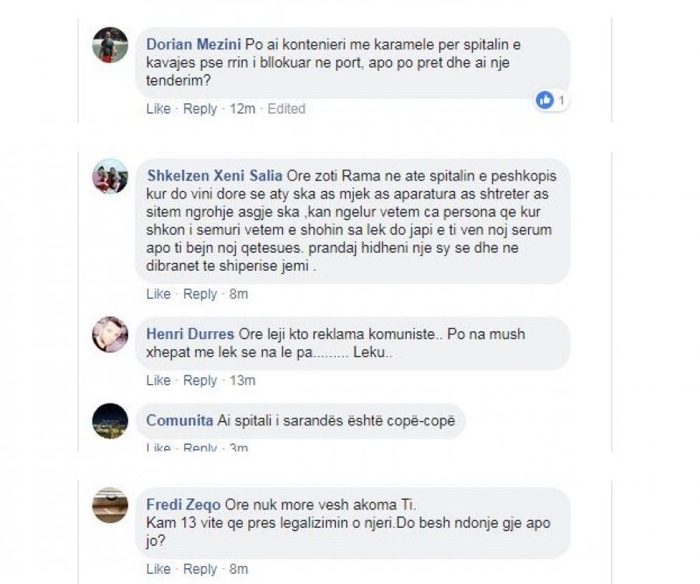Viewport: 700px width, 584px height.
Task: Click the blue thumbs-up reaction icon
Action: [x=545, y=100]
